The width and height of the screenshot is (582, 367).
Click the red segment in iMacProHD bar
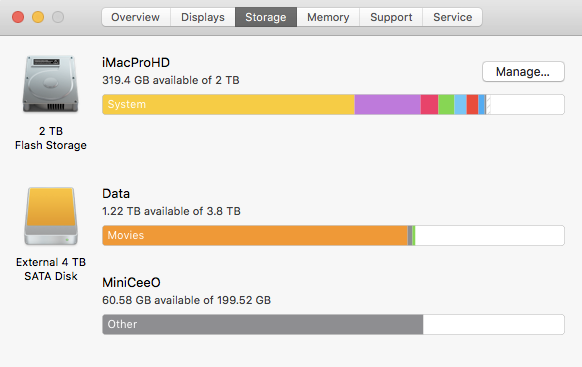click(x=473, y=105)
